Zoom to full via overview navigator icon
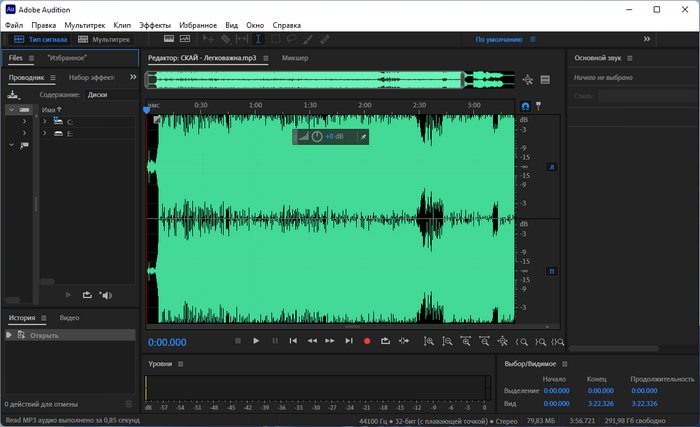Screen dimensions: 700x427 (528, 80)
